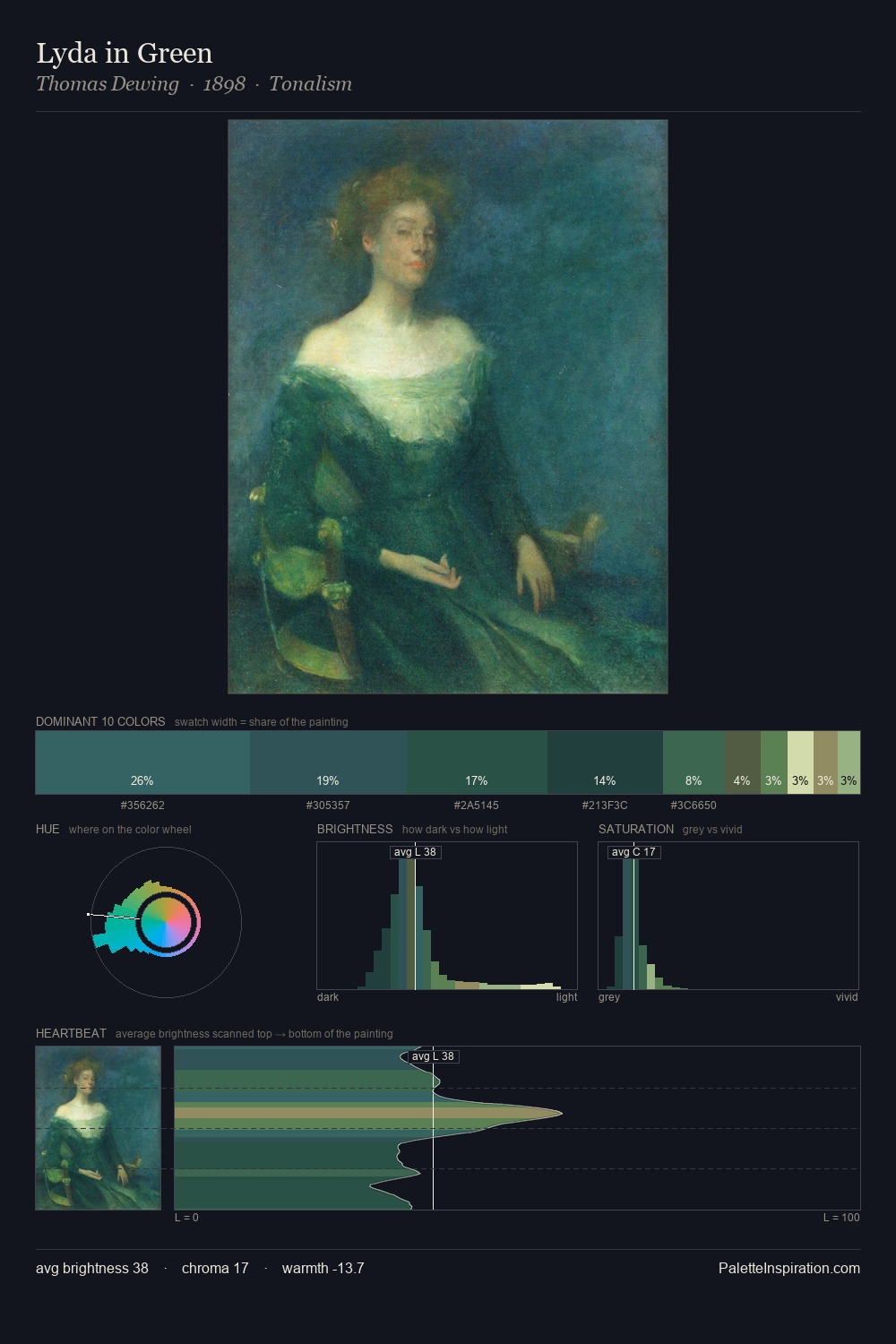Click the 'light' axis label
Image resolution: width=896 pixels, height=1344 pixels.
point(566,997)
